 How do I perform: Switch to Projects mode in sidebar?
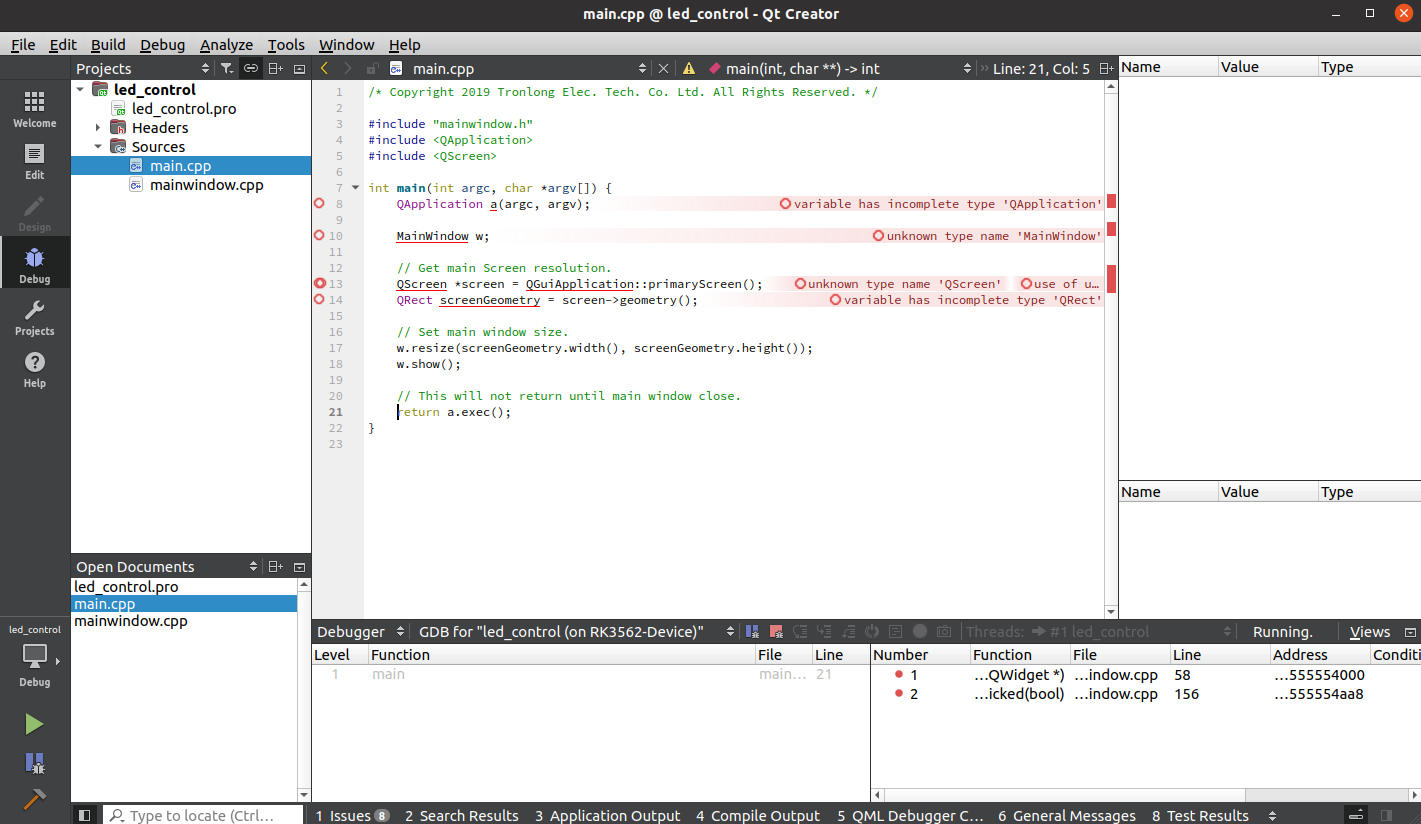pos(34,318)
